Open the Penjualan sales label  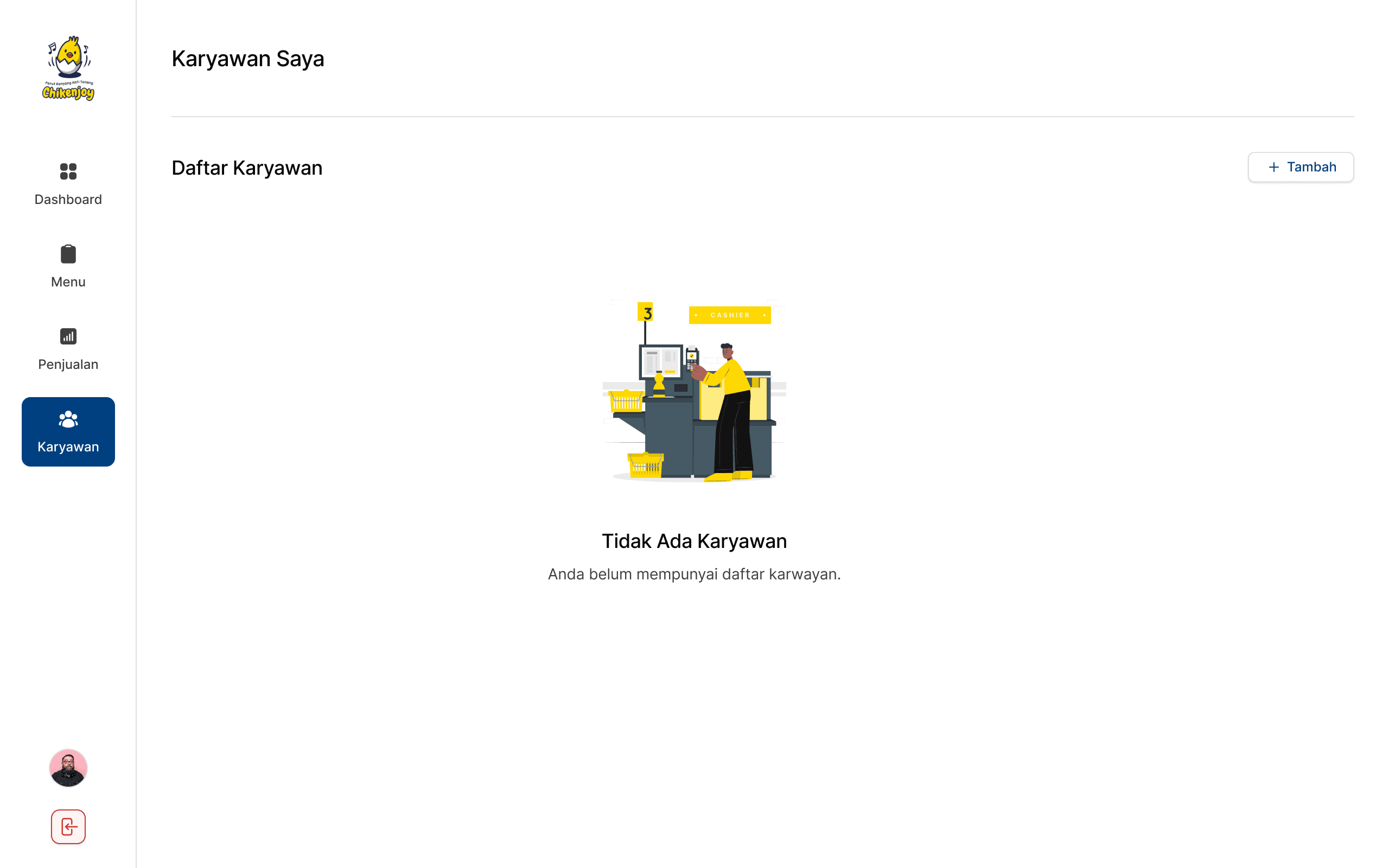point(68,365)
